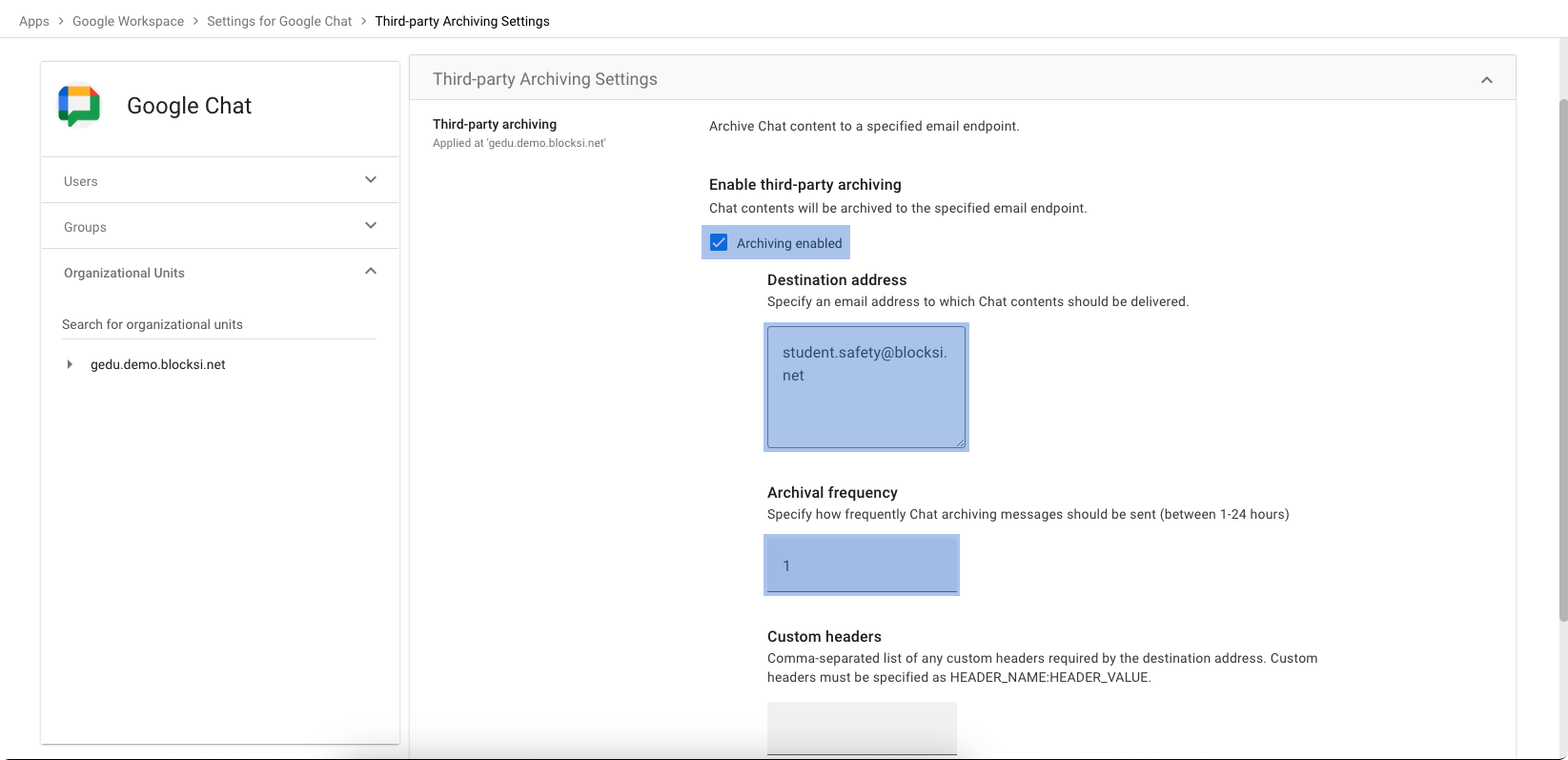The image size is (1568, 760).
Task: Click the "Archiving enabled" label text
Action: pos(789,243)
